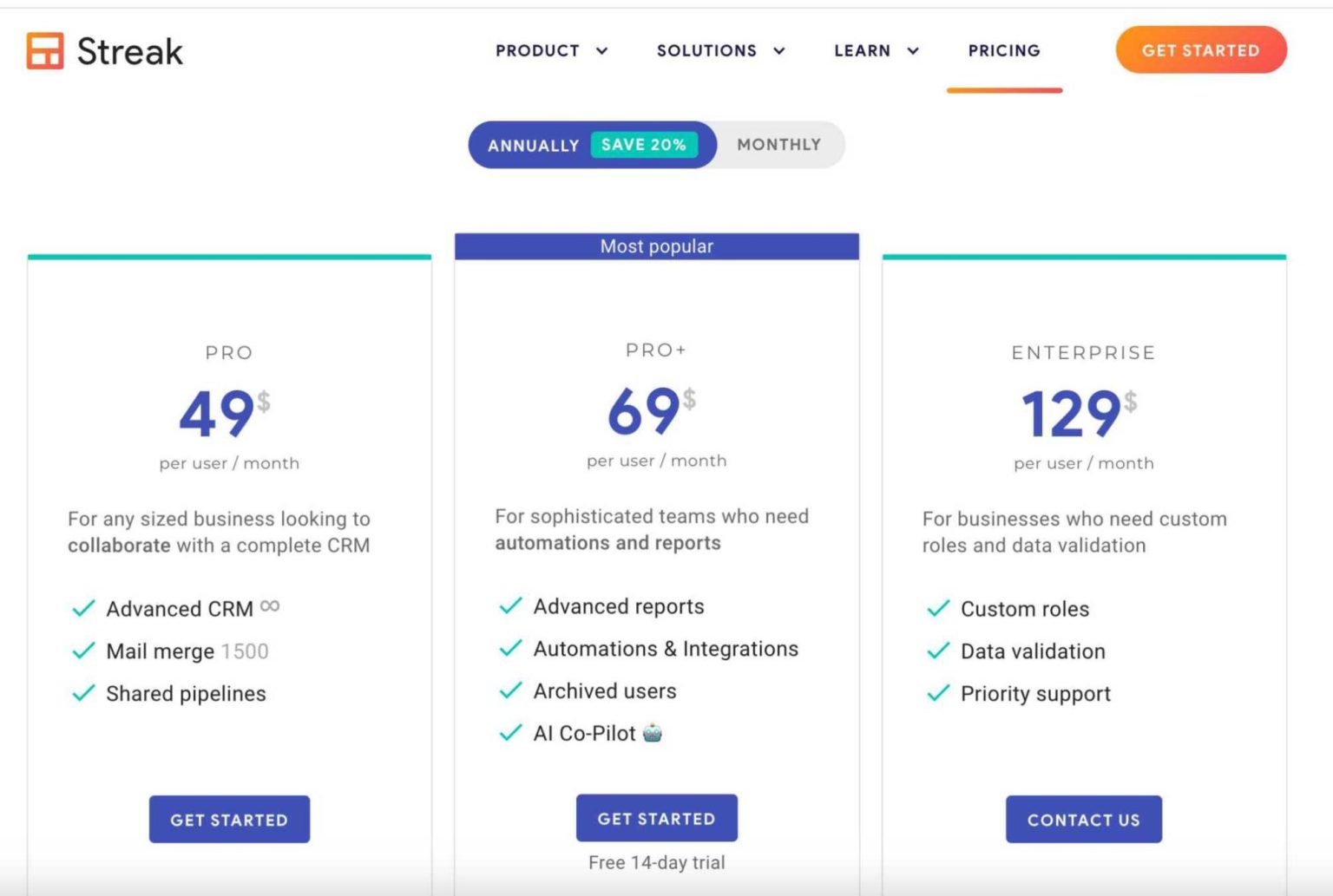This screenshot has width=1333, height=896.
Task: Click the checkmark beside Advanced CRM
Action: click(82, 608)
